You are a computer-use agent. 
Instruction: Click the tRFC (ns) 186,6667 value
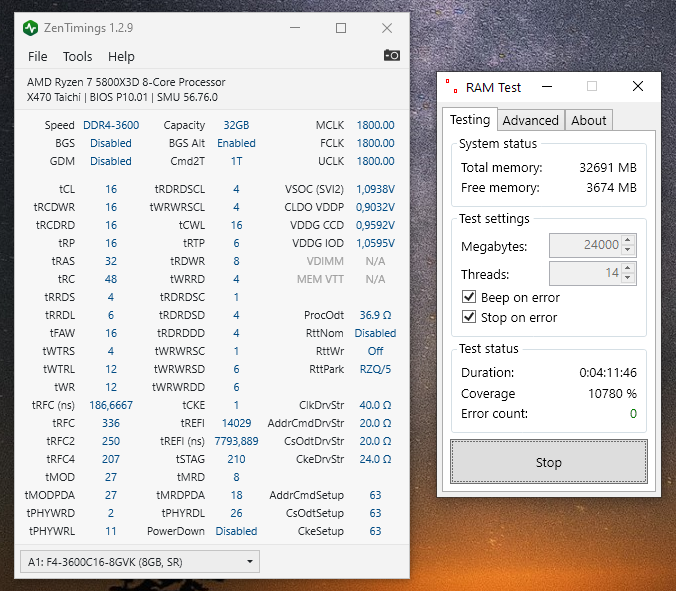[111, 405]
